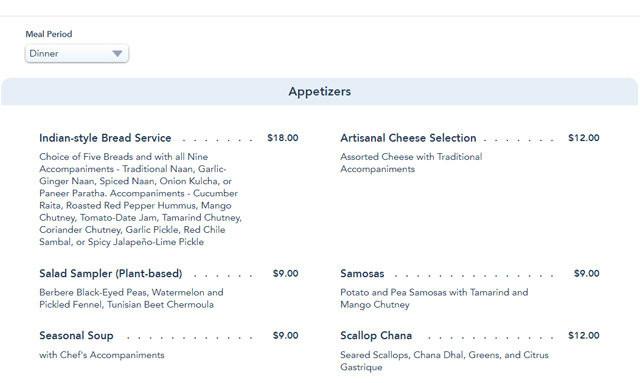This screenshot has height=383, width=640.
Task: Click the bread accompaniments description text
Action: point(140,199)
